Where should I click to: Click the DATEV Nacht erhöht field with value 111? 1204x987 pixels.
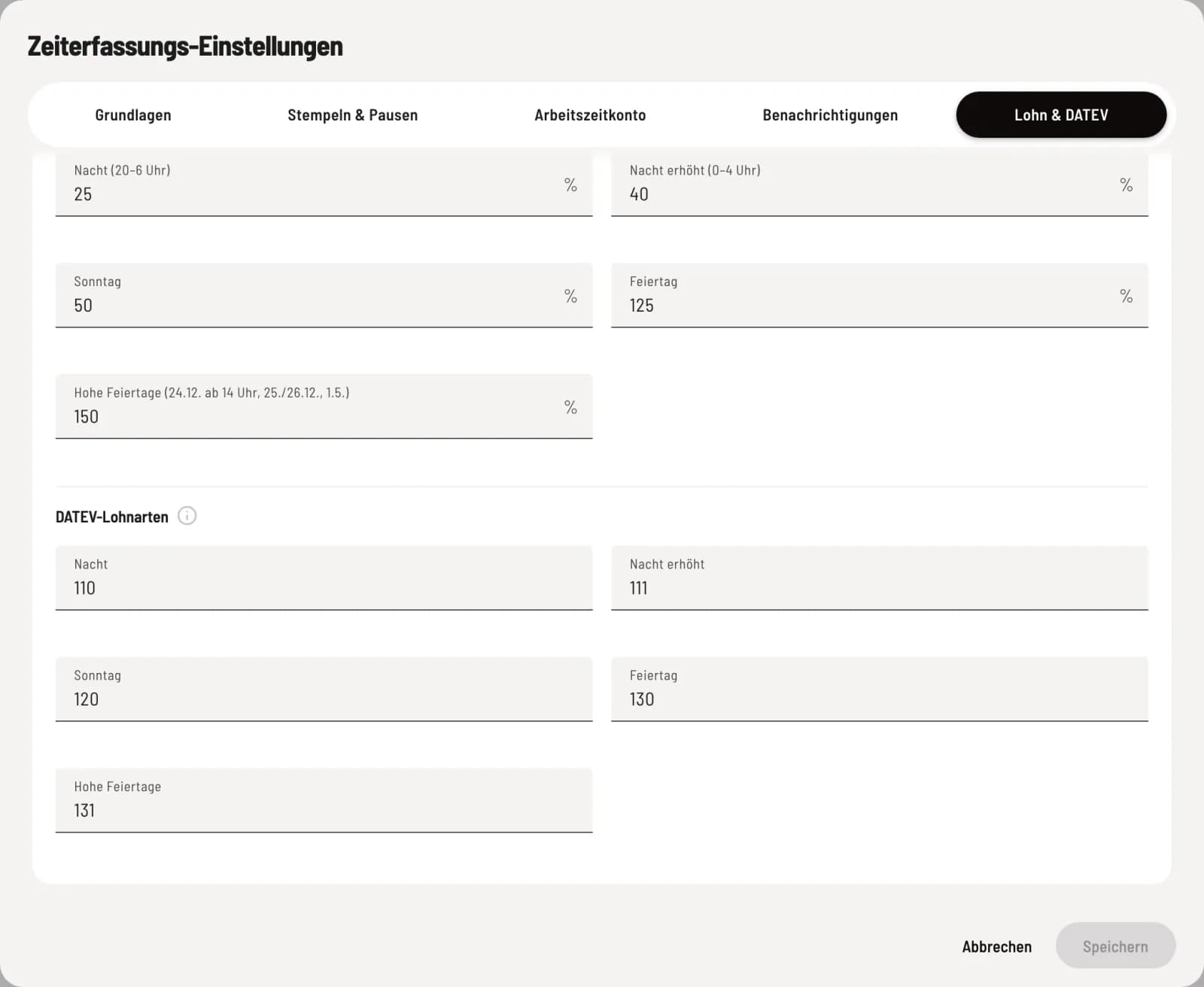click(879, 578)
